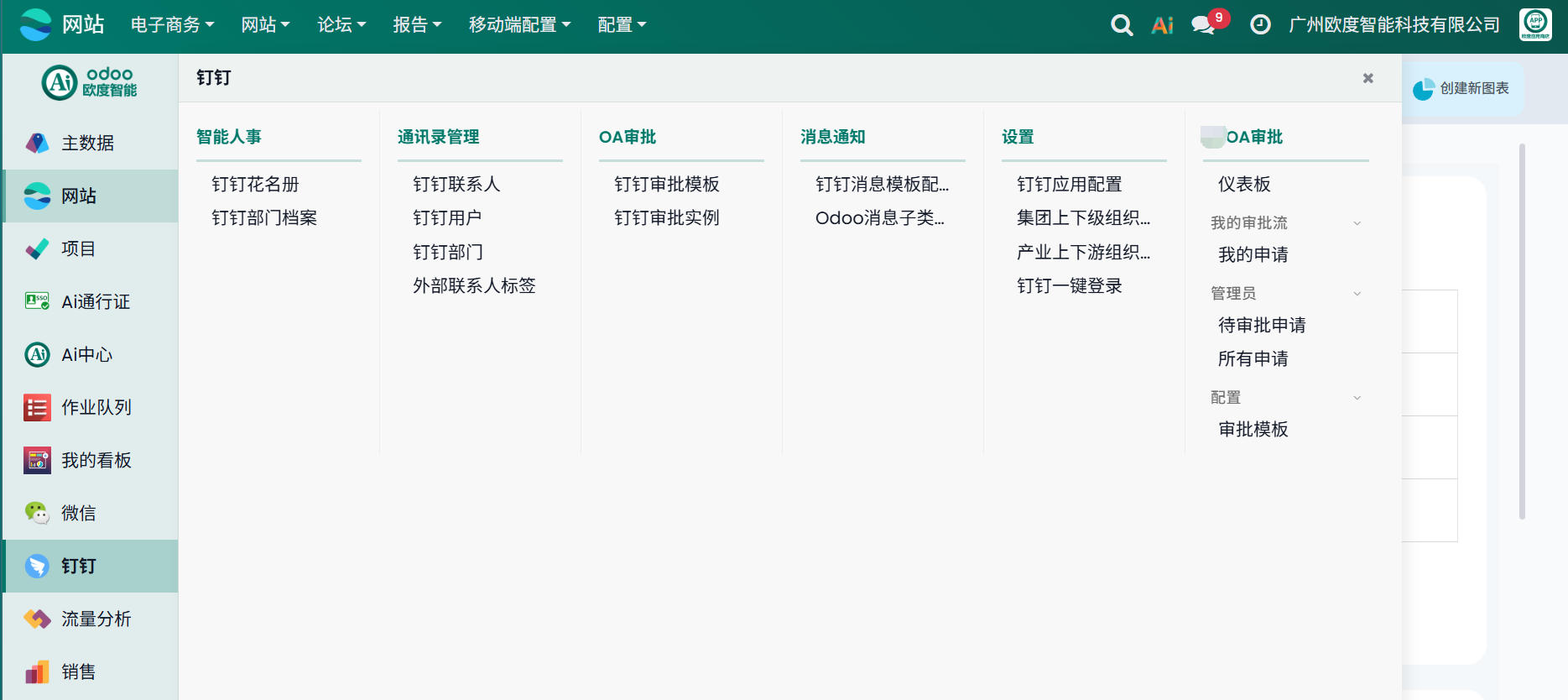Viewport: 1568px width, 700px height.
Task: Open 钉钉一键登录 entry
Action: (x=1070, y=285)
